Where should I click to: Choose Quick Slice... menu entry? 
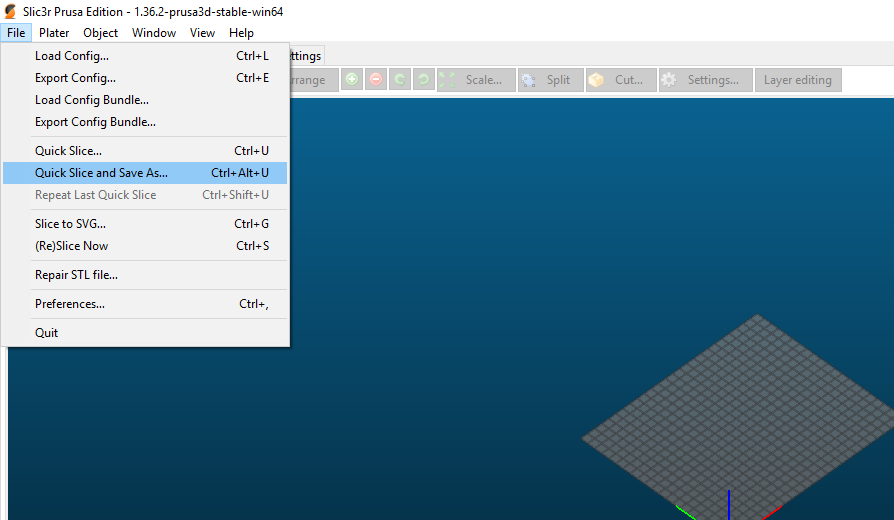(145, 151)
